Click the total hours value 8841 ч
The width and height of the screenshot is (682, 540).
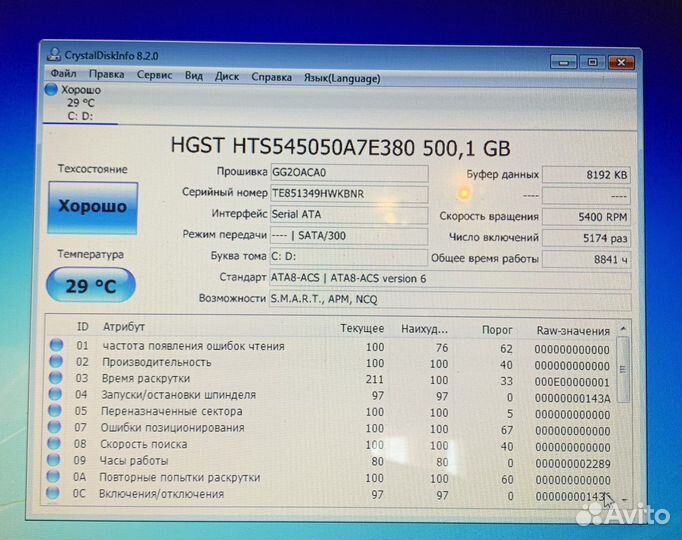coord(586,260)
